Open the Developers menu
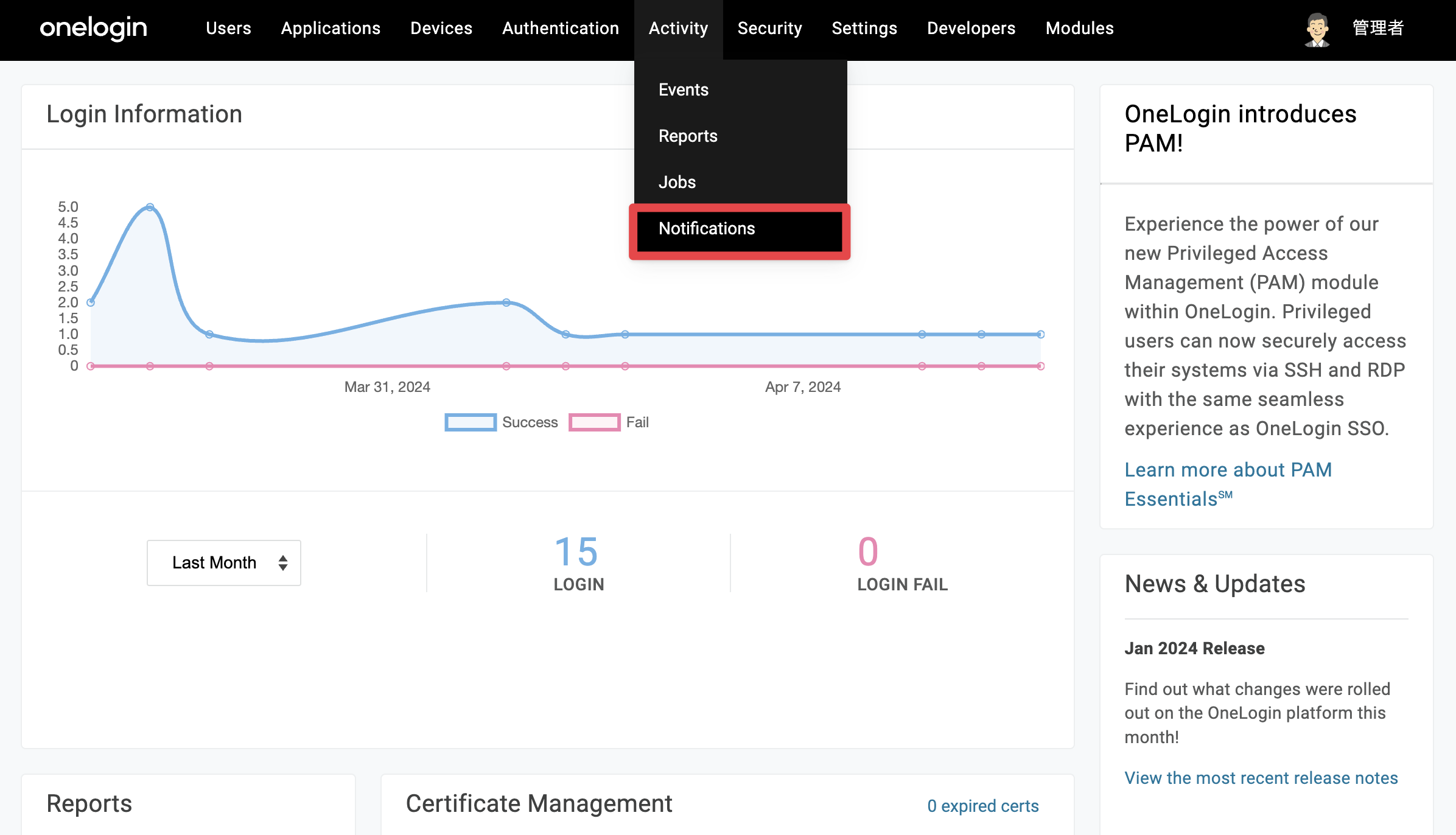Image resolution: width=1456 pixels, height=835 pixels. [x=971, y=29]
